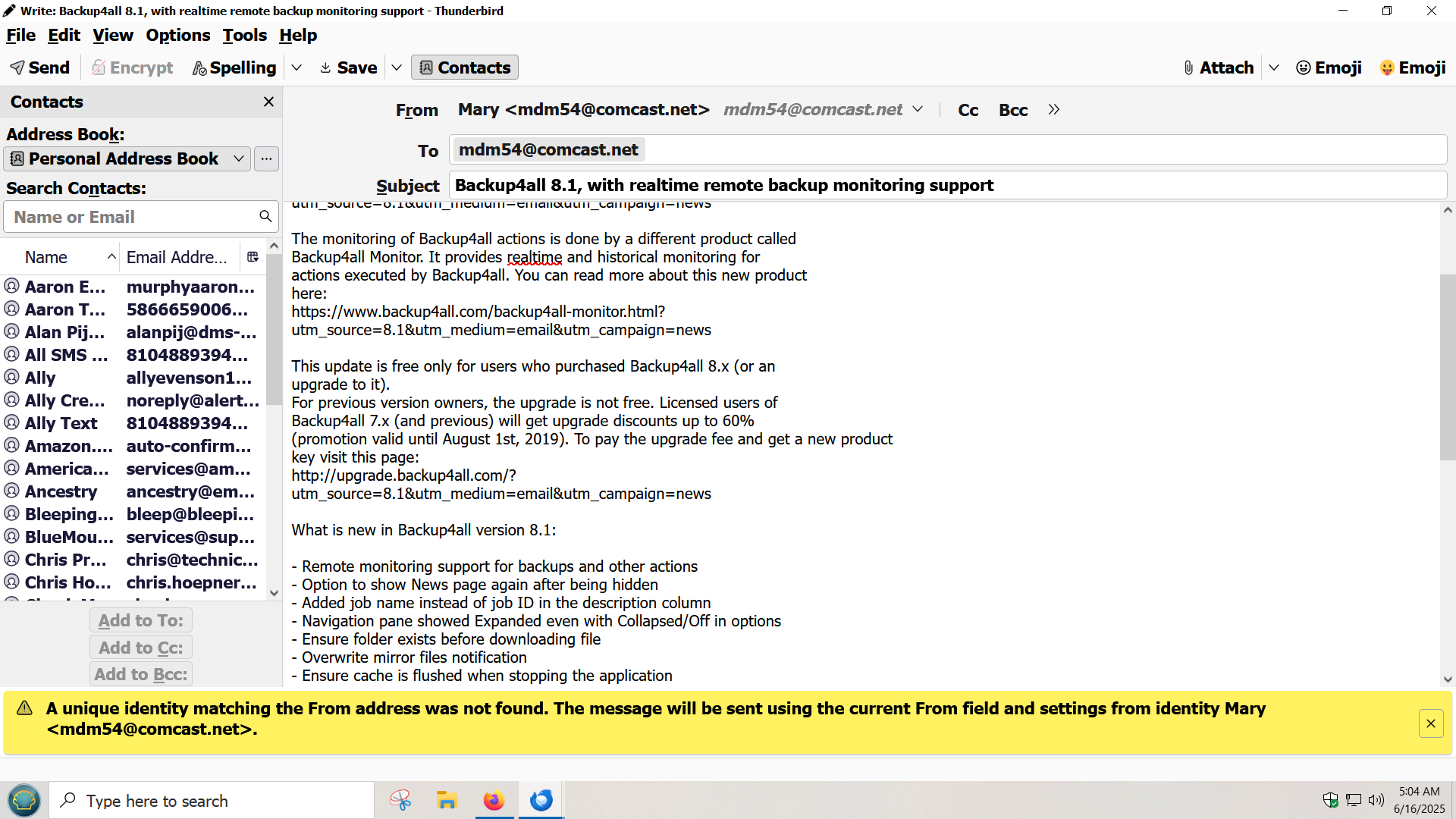Open the second Emoji button with tongue face
This screenshot has width=1456, height=819.
coord(1413,67)
